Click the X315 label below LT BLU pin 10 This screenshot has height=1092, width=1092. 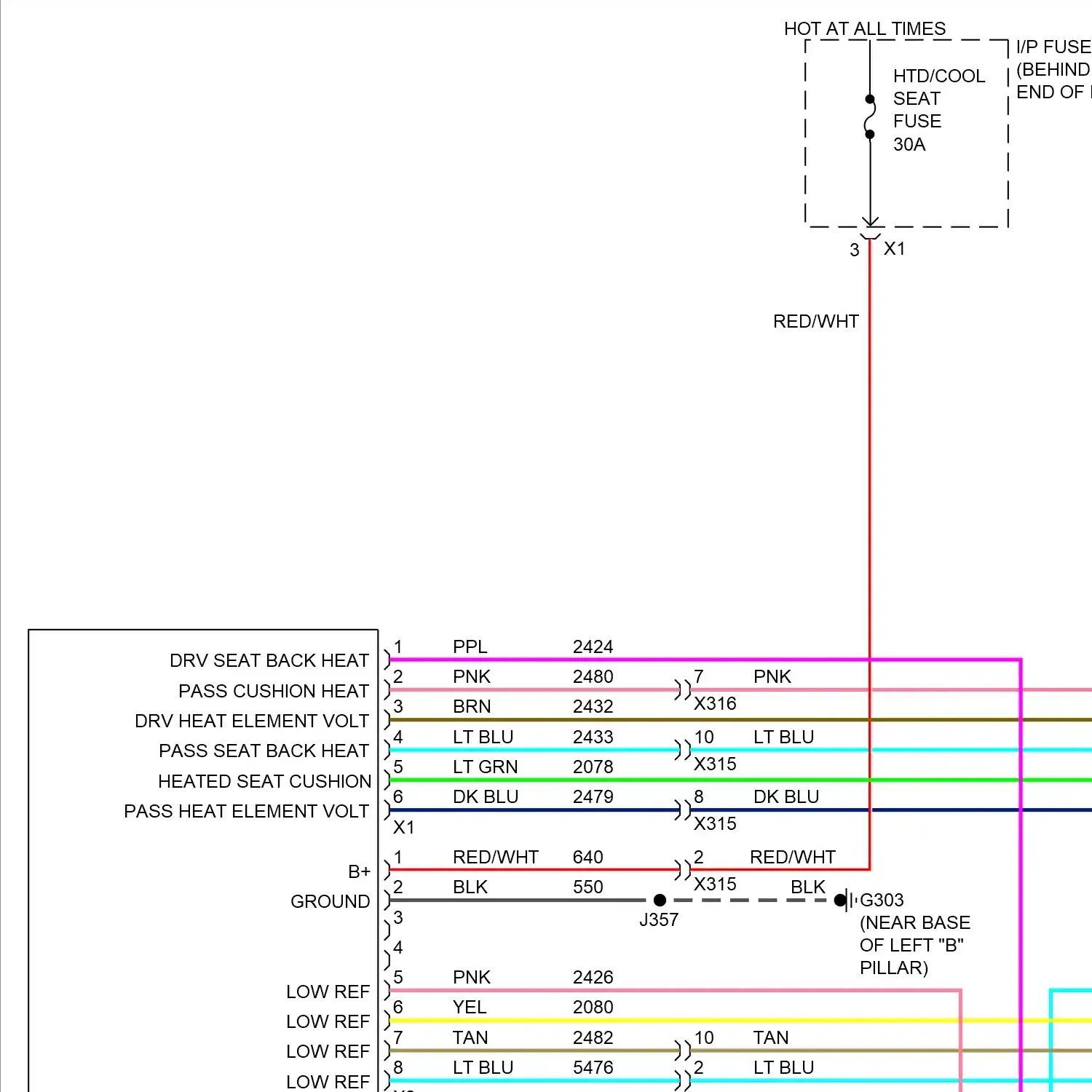(x=715, y=764)
